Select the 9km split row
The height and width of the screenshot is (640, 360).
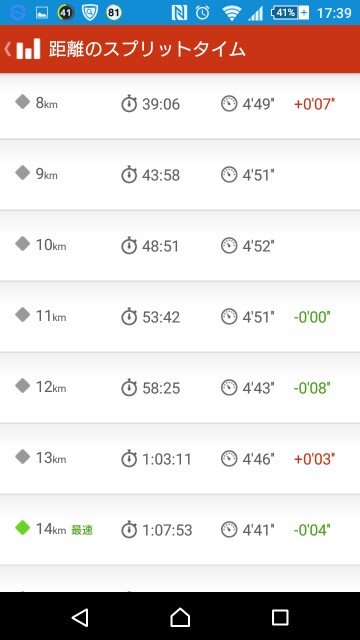pyautogui.click(x=180, y=175)
